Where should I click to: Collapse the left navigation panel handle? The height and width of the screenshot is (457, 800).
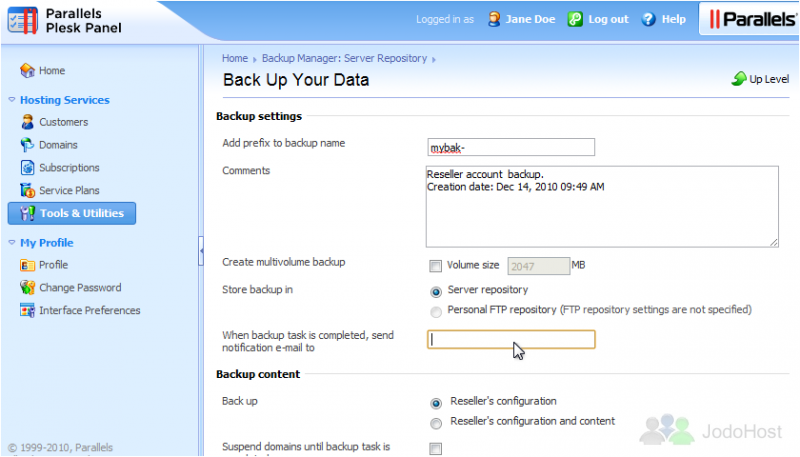tap(201, 247)
